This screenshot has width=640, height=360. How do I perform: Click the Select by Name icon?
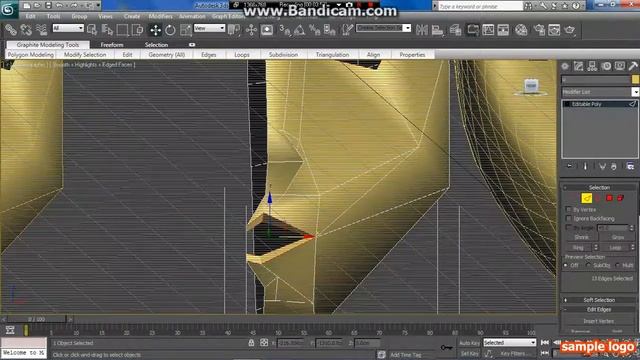tap(107, 30)
